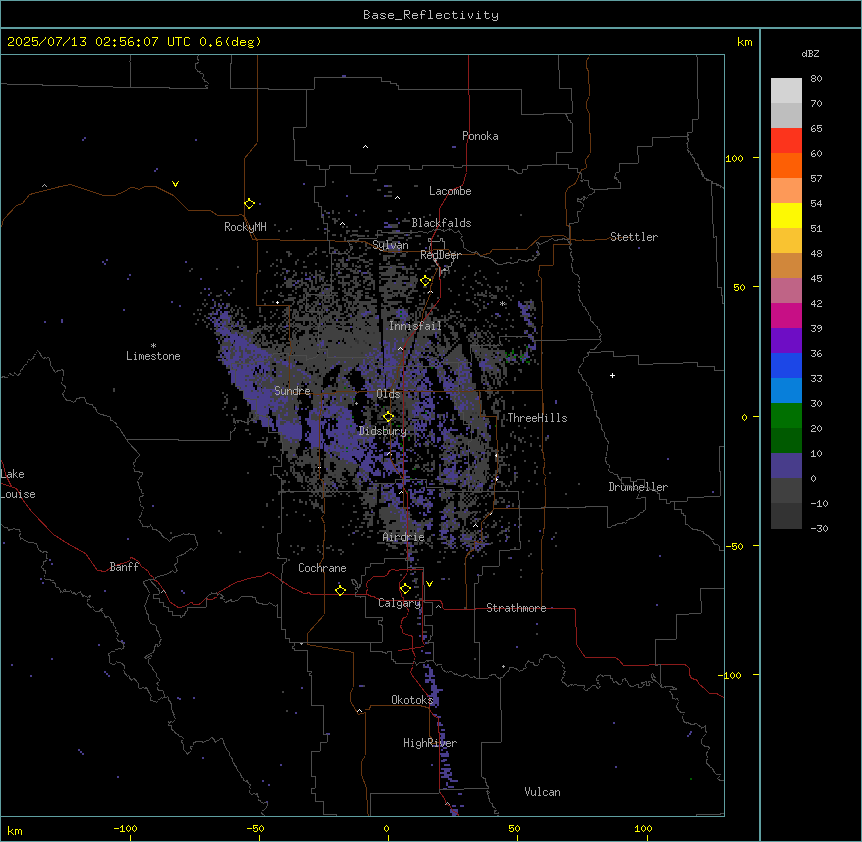Click the yellow diamond marker below RedDeer
The image size is (862, 842).
[x=426, y=281]
